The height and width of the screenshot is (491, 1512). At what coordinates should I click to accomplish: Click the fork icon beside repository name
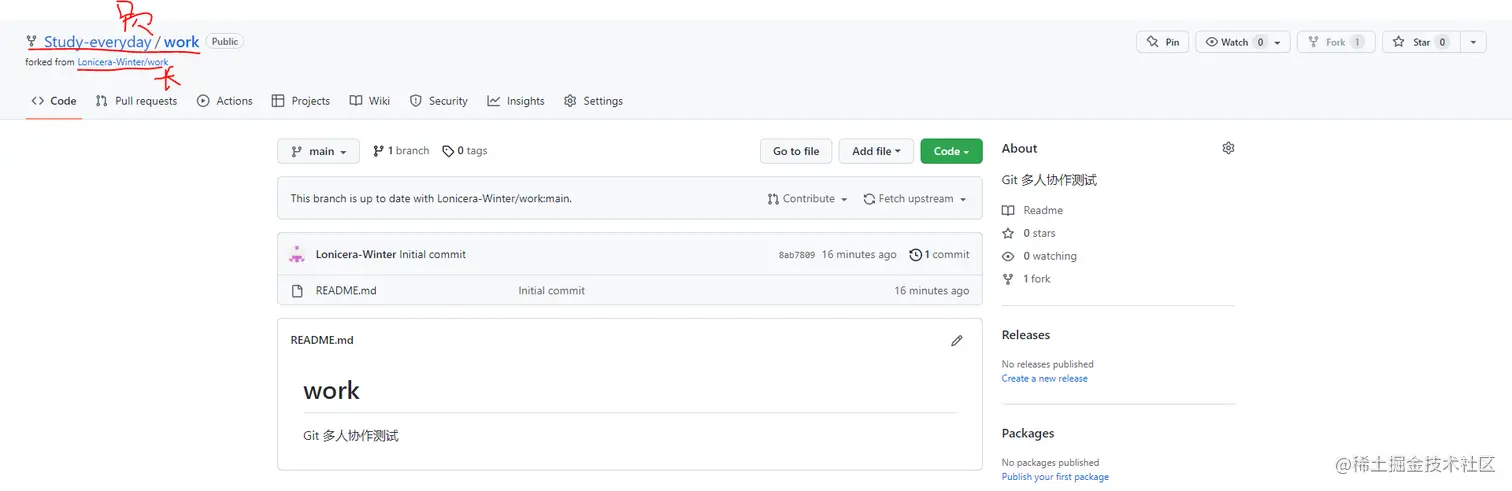32,41
